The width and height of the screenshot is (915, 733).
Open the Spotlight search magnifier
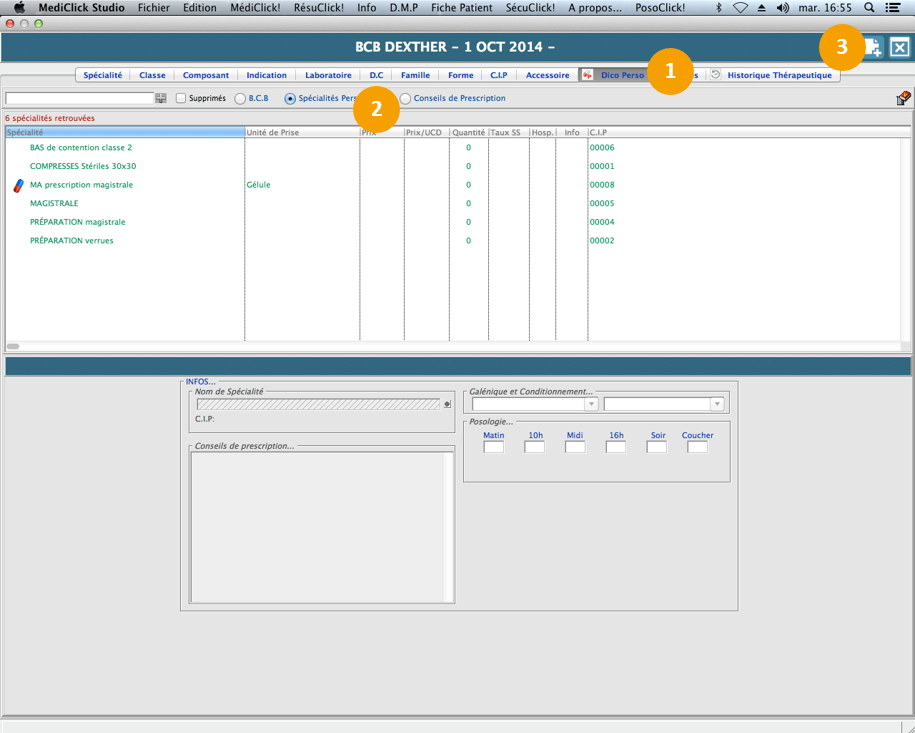click(869, 7)
